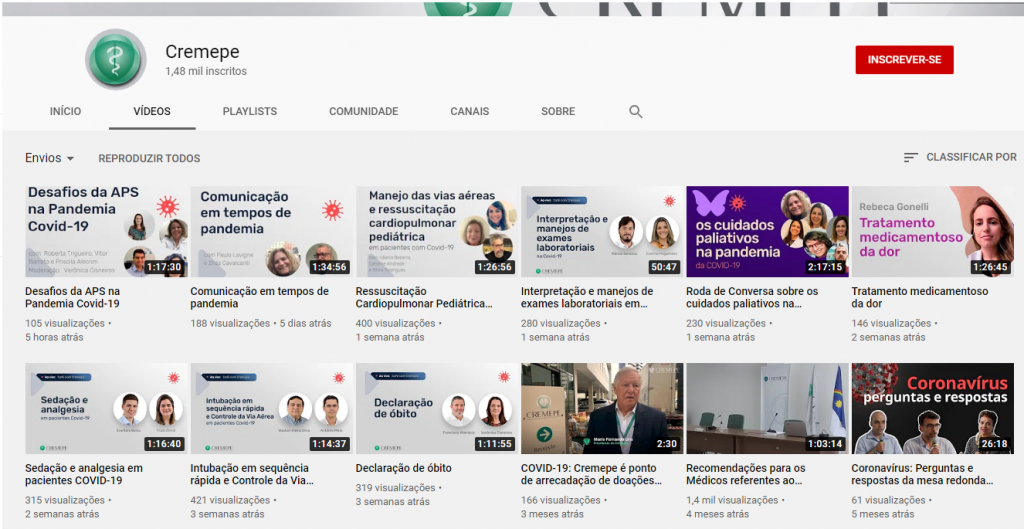This screenshot has height=529, width=1024.
Task: Click the channel search magnifier icon
Action: coord(636,112)
